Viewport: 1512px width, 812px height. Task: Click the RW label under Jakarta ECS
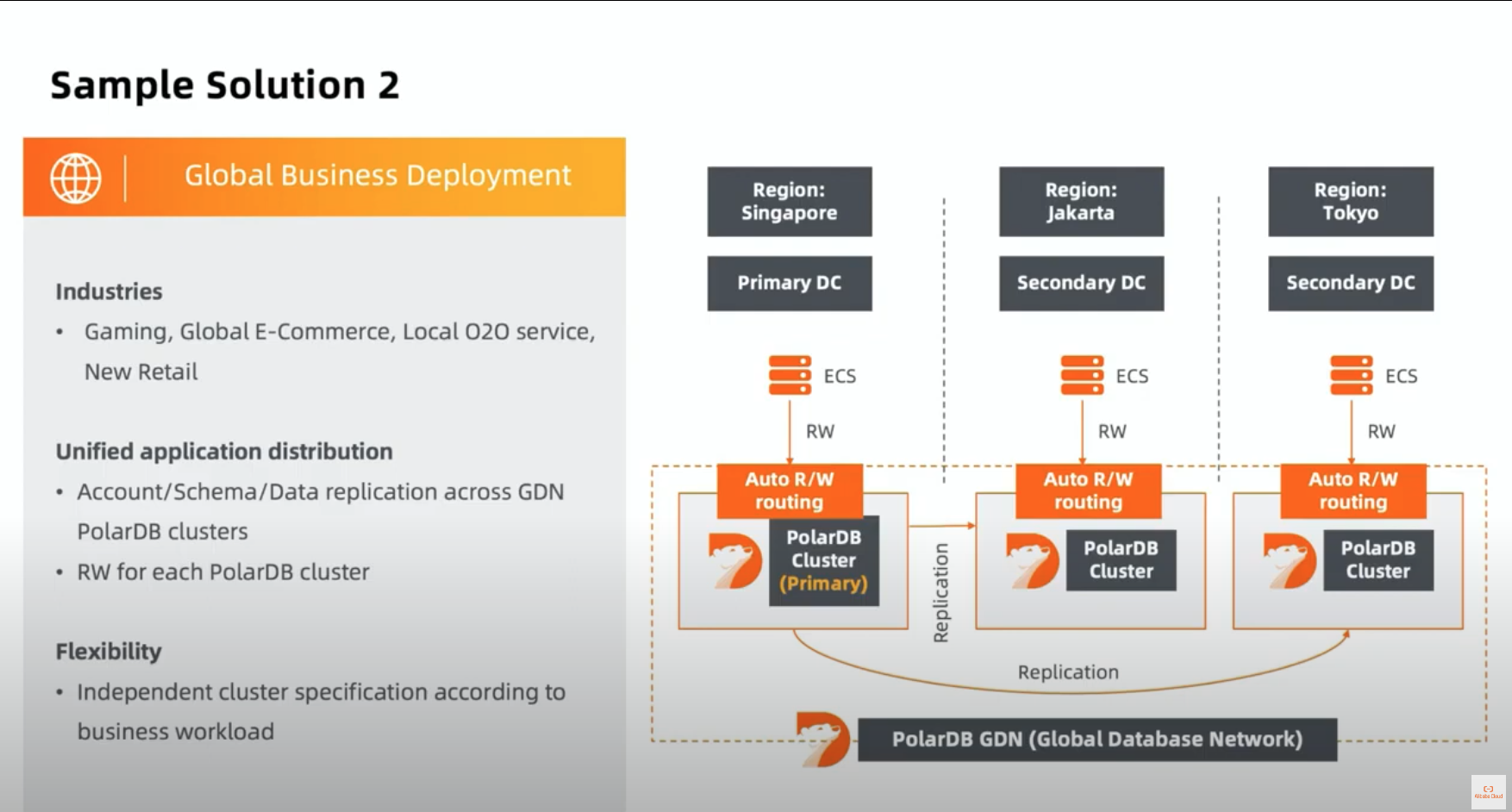(x=1112, y=431)
